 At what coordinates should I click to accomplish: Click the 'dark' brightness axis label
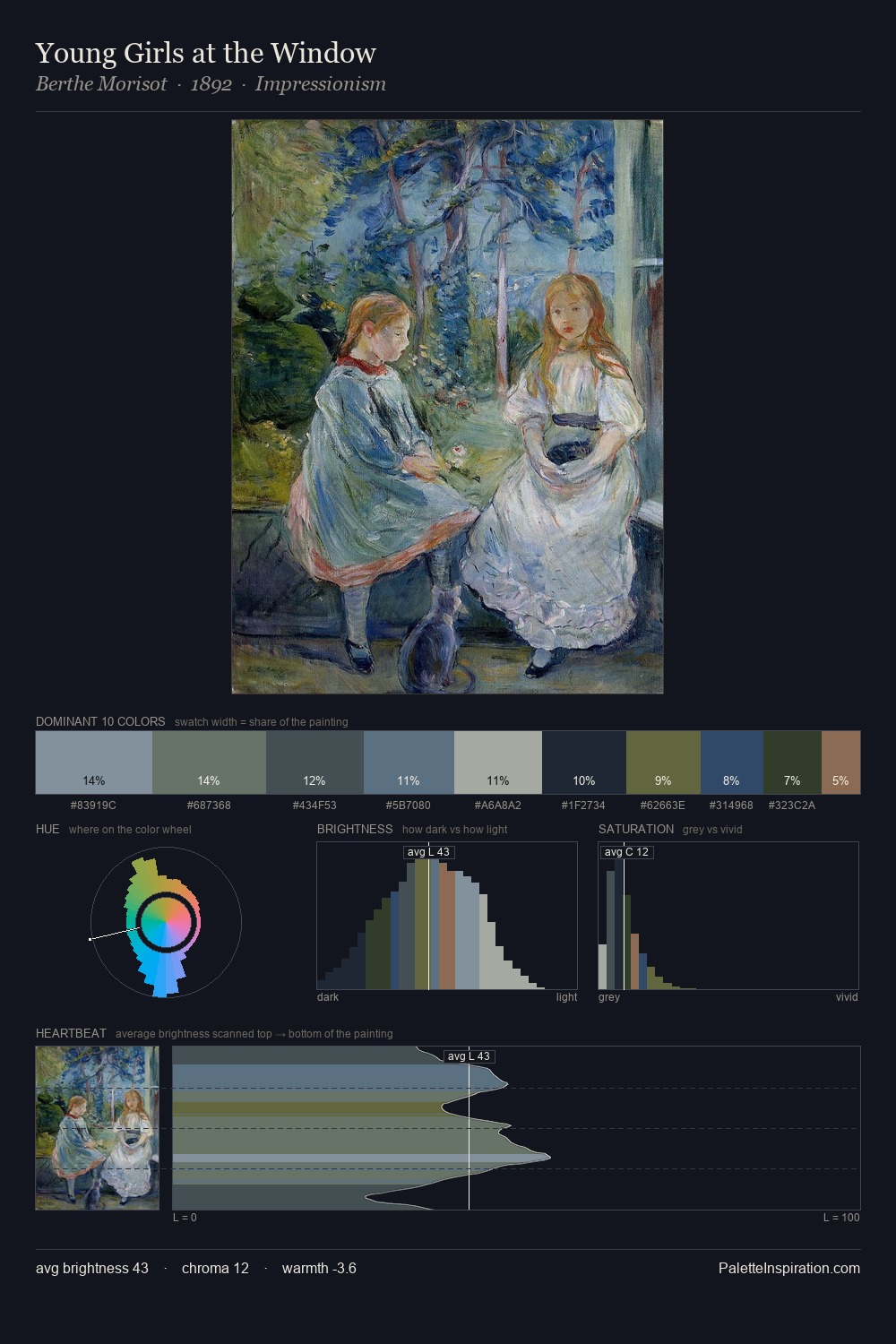click(x=328, y=997)
